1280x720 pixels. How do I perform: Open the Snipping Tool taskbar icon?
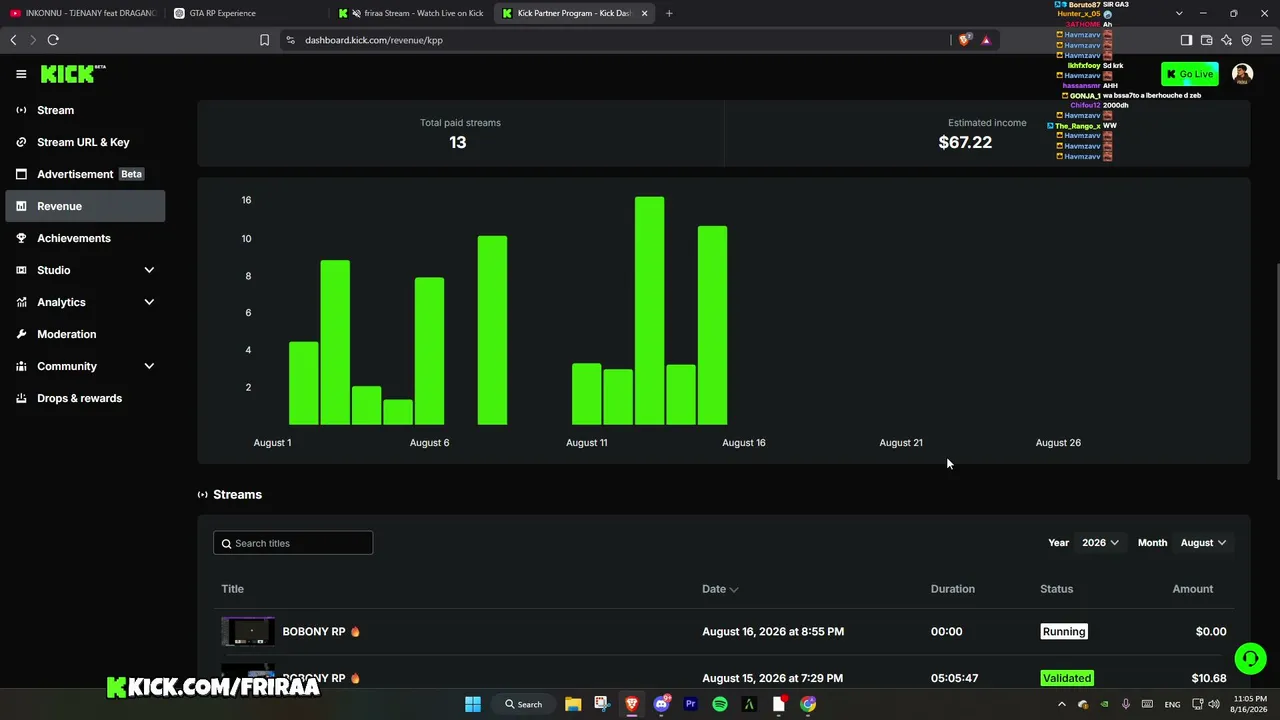pyautogui.click(x=602, y=704)
